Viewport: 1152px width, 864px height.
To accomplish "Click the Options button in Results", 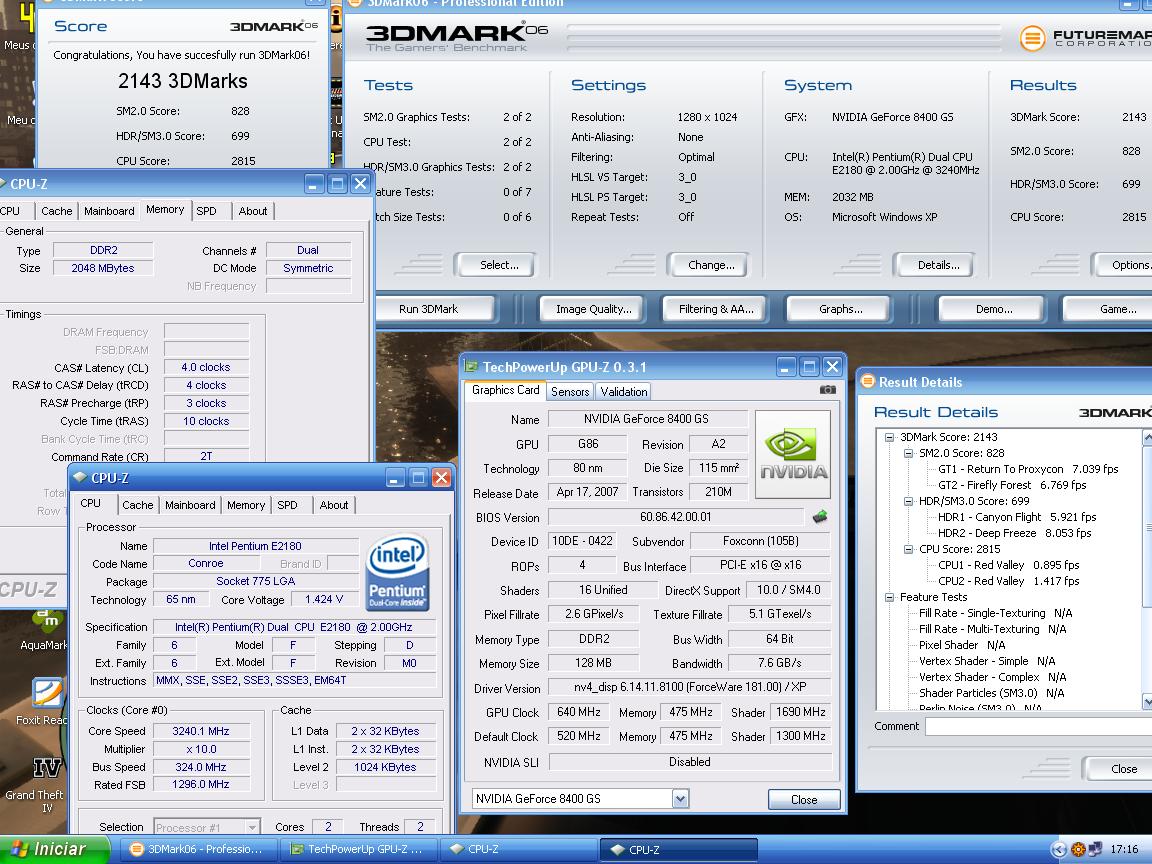I will (1122, 265).
